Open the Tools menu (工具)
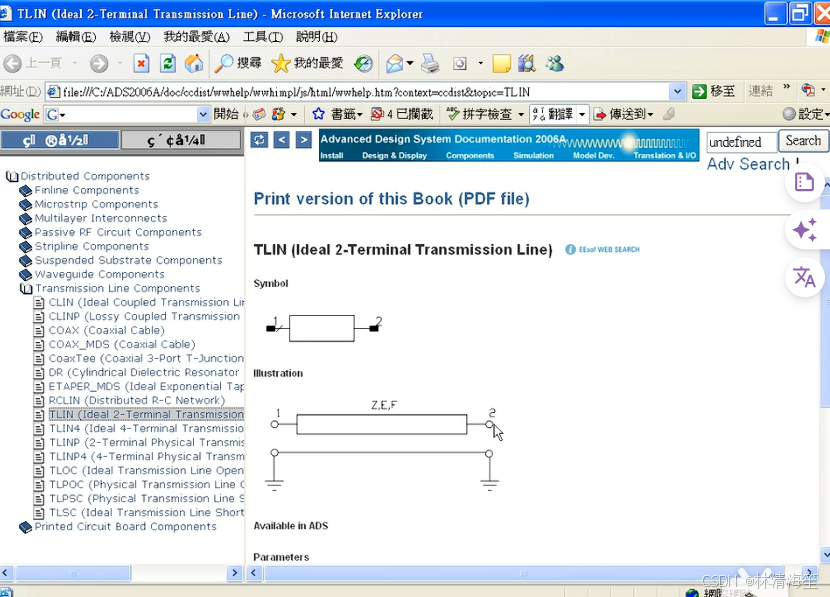Screen dimensions: 830x597 (263, 37)
